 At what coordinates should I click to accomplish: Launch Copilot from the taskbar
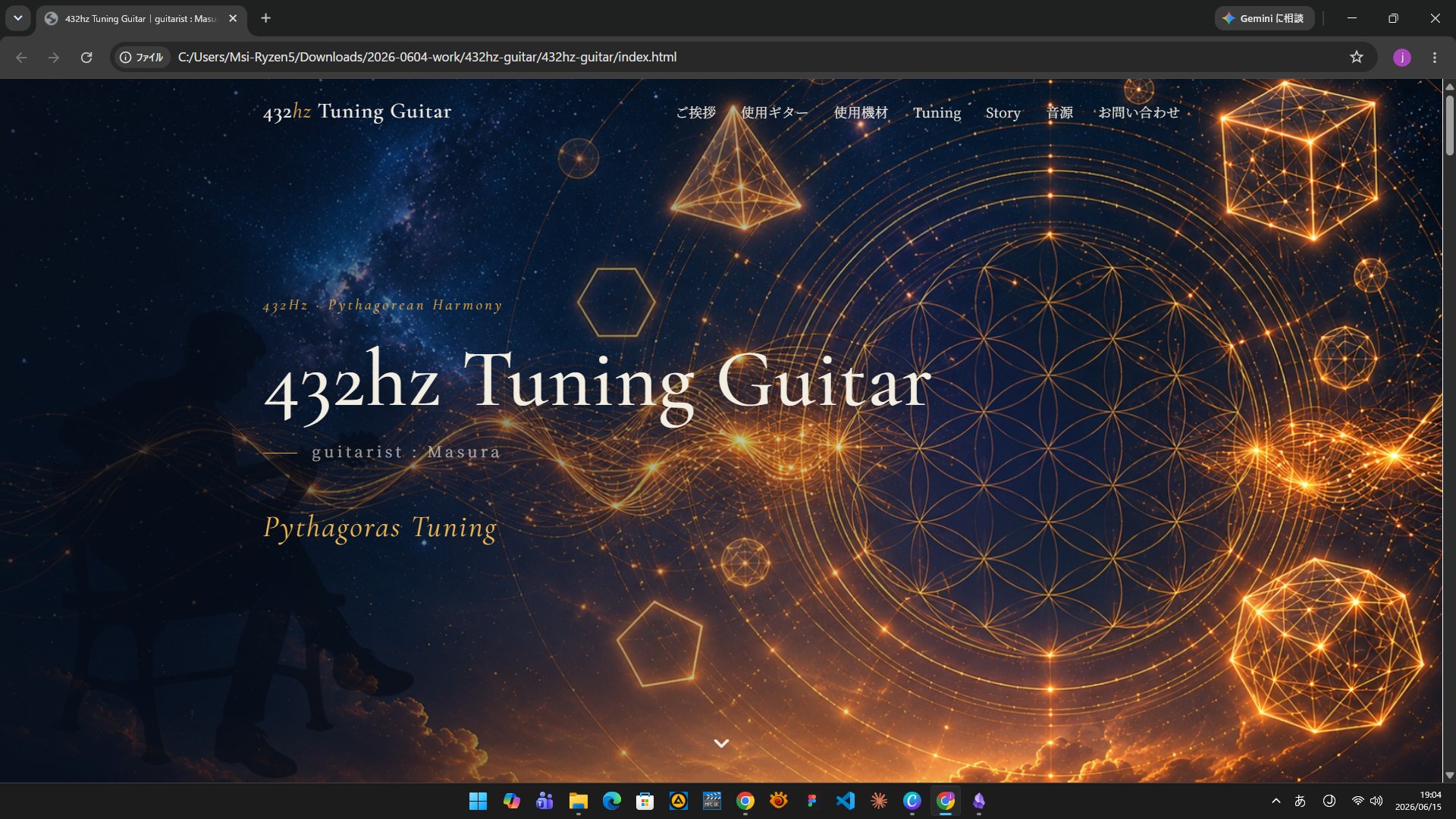tap(511, 801)
